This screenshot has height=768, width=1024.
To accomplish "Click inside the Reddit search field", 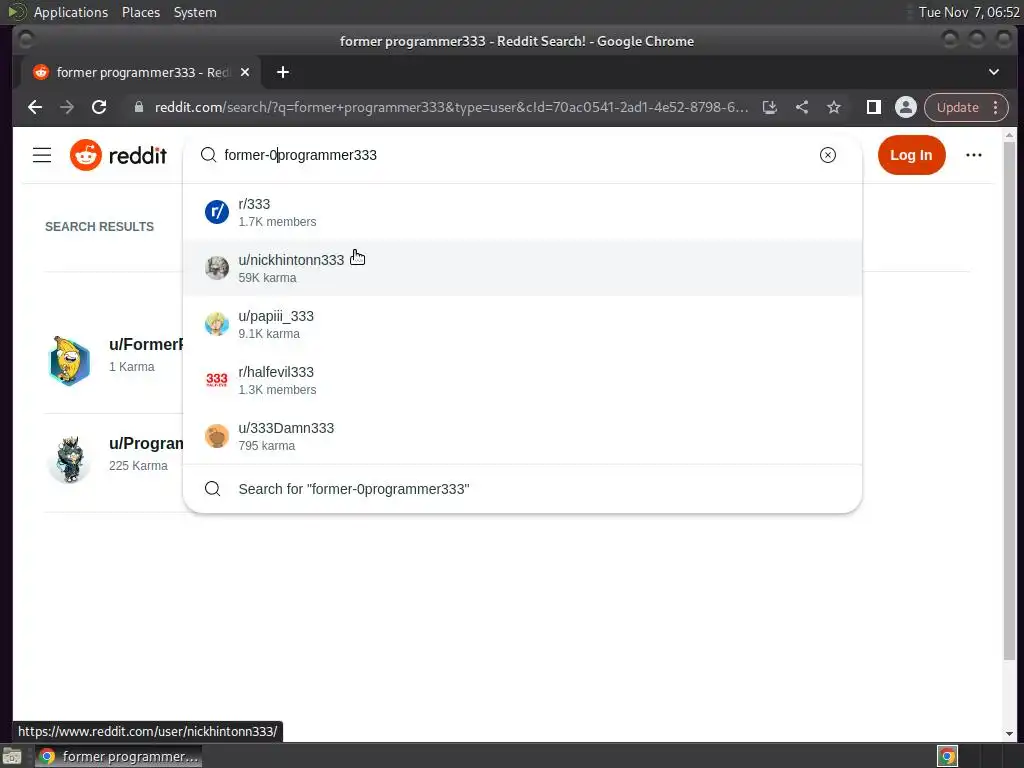I will coord(516,155).
